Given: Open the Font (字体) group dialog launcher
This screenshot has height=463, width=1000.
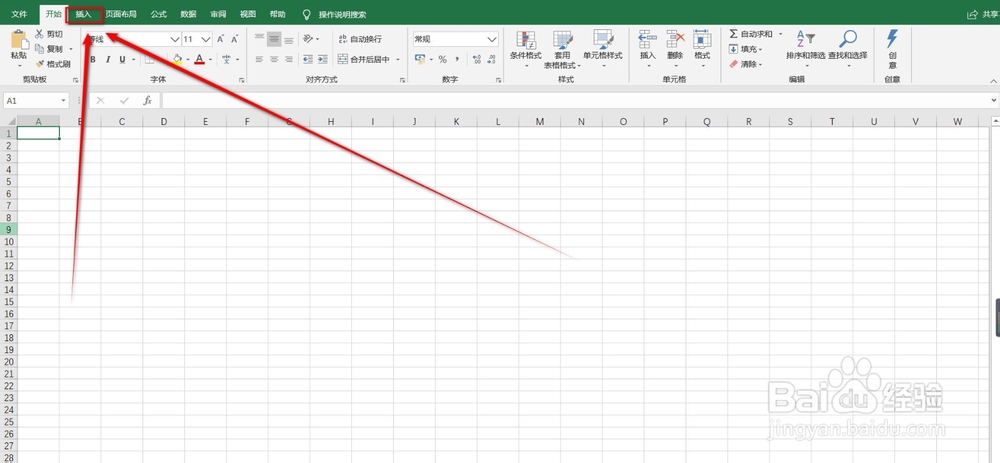Looking at the screenshot, I should pos(242,80).
